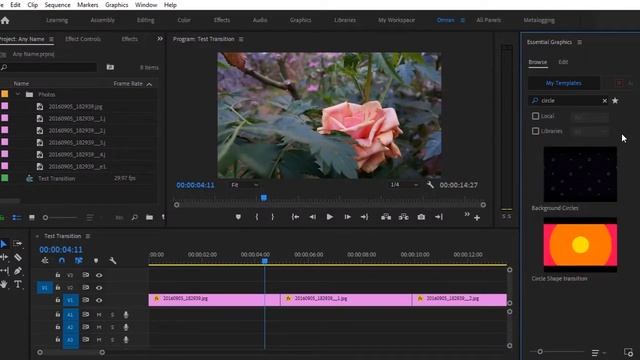
Task: Mute audio track A1
Action: [x=99, y=315]
